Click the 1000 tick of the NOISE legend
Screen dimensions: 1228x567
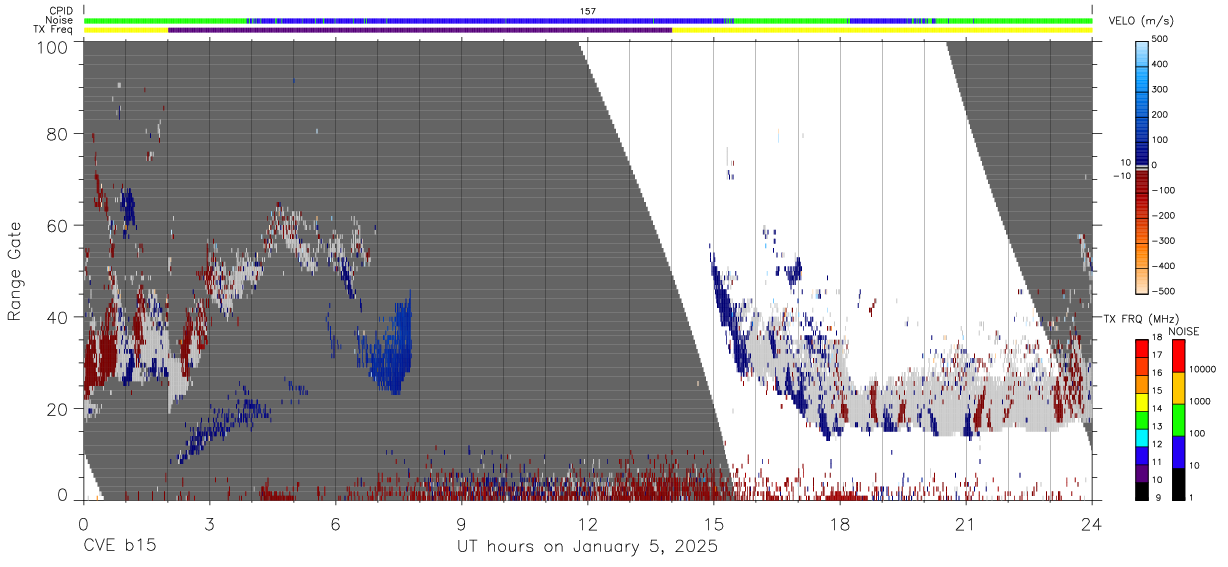point(1200,401)
